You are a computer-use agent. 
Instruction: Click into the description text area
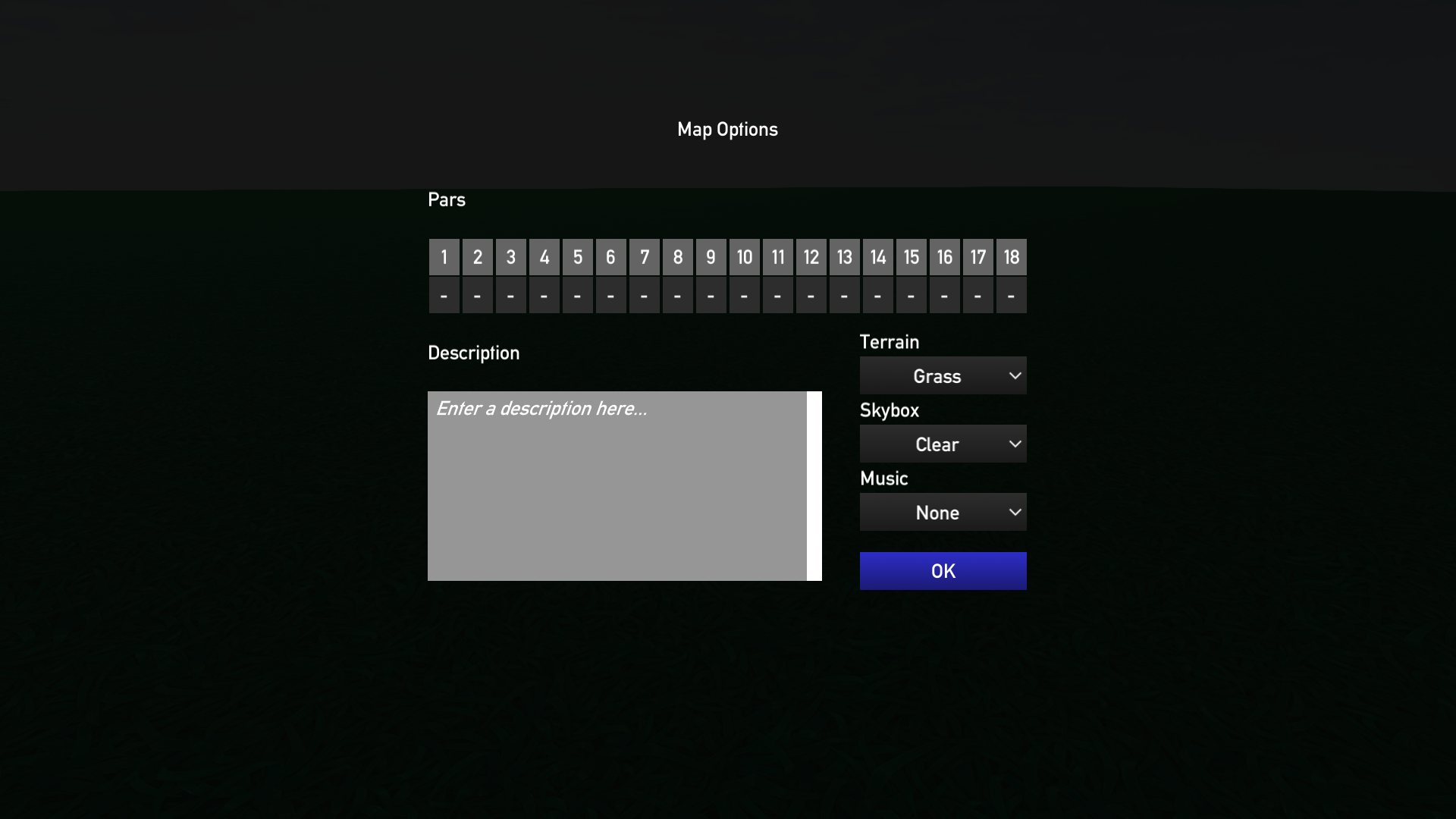[x=617, y=486]
